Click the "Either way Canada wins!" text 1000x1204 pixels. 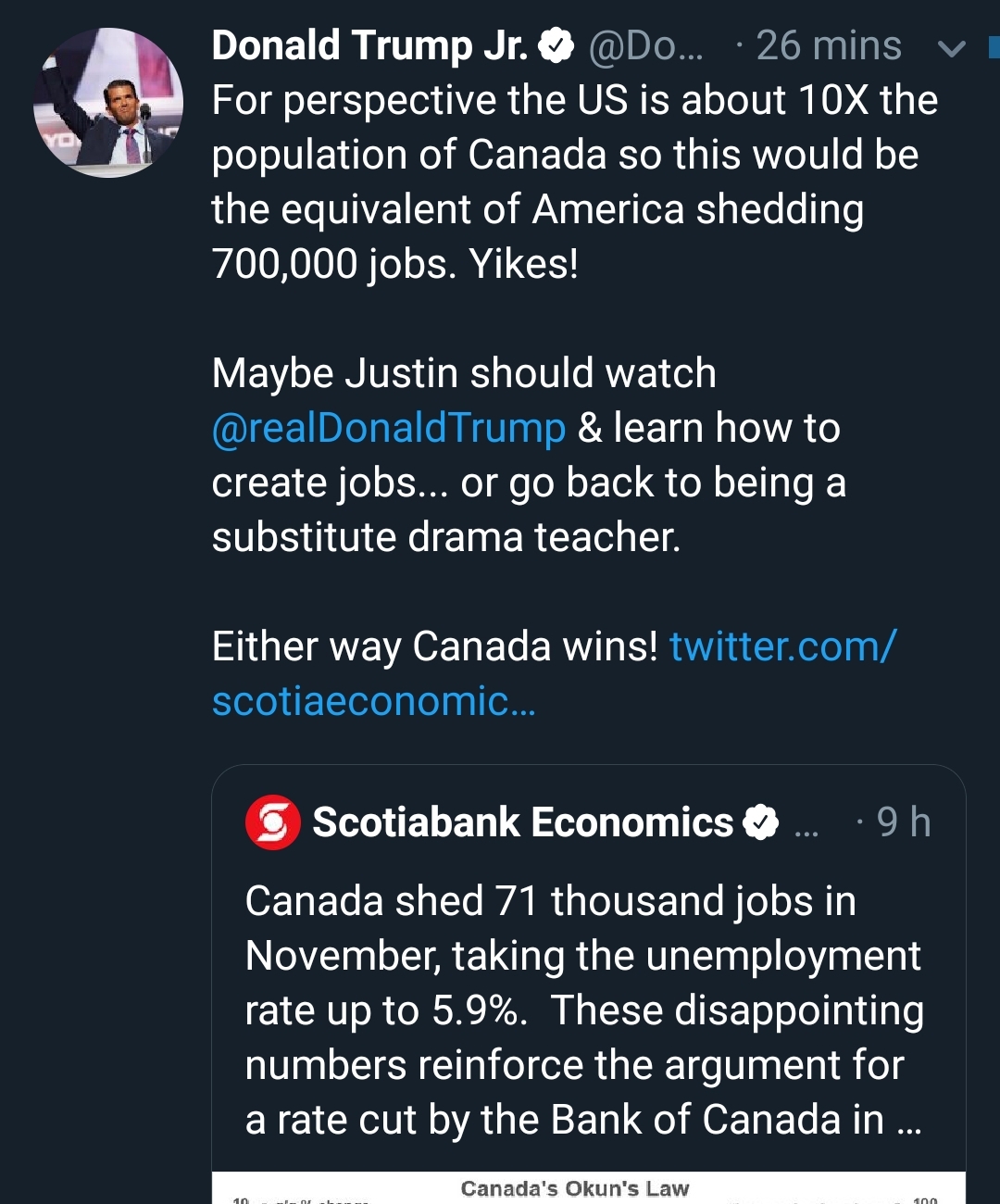pyautogui.click(x=434, y=646)
